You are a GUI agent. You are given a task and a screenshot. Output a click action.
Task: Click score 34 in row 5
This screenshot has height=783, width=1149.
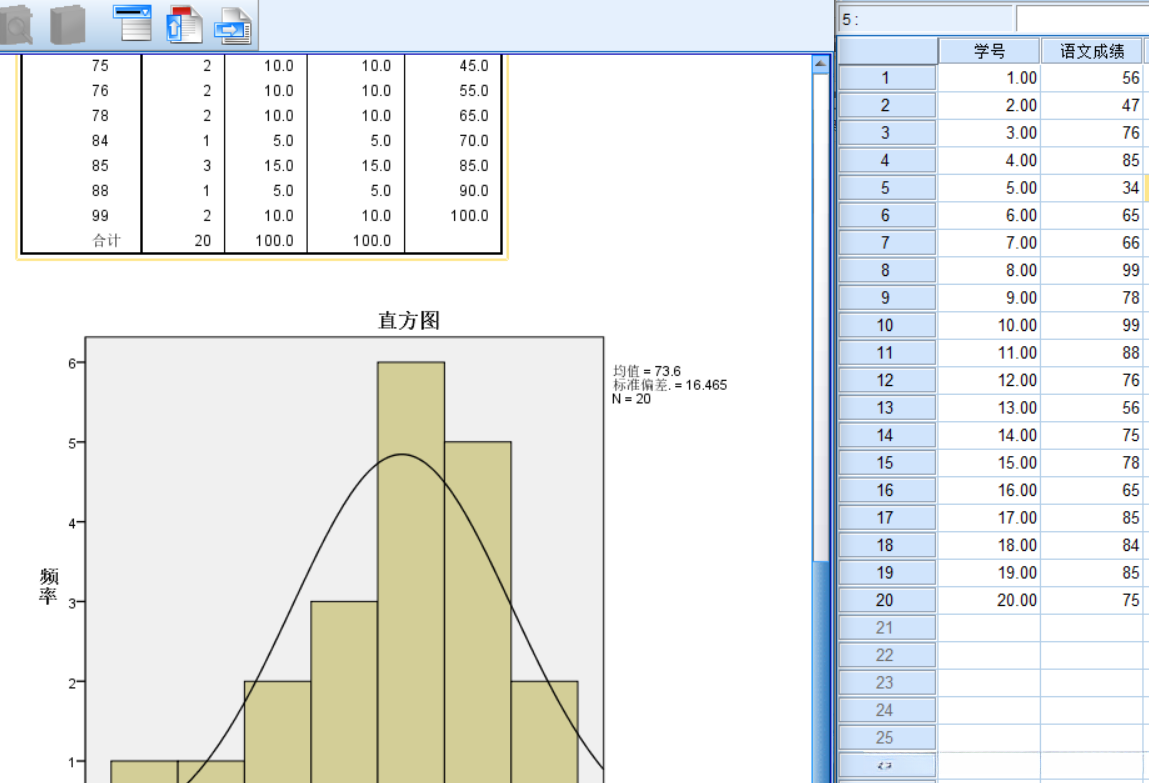1092,188
